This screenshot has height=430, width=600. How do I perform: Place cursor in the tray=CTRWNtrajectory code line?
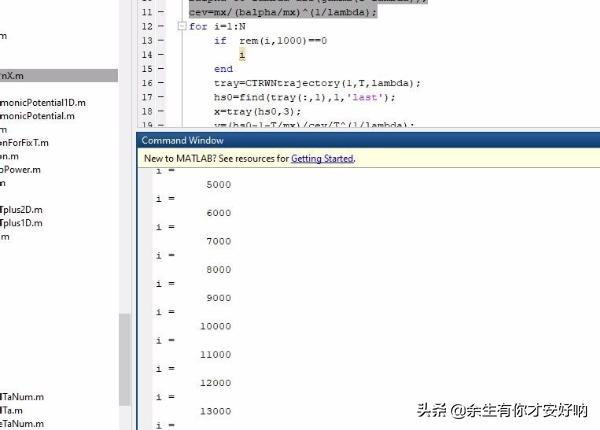click(316, 83)
